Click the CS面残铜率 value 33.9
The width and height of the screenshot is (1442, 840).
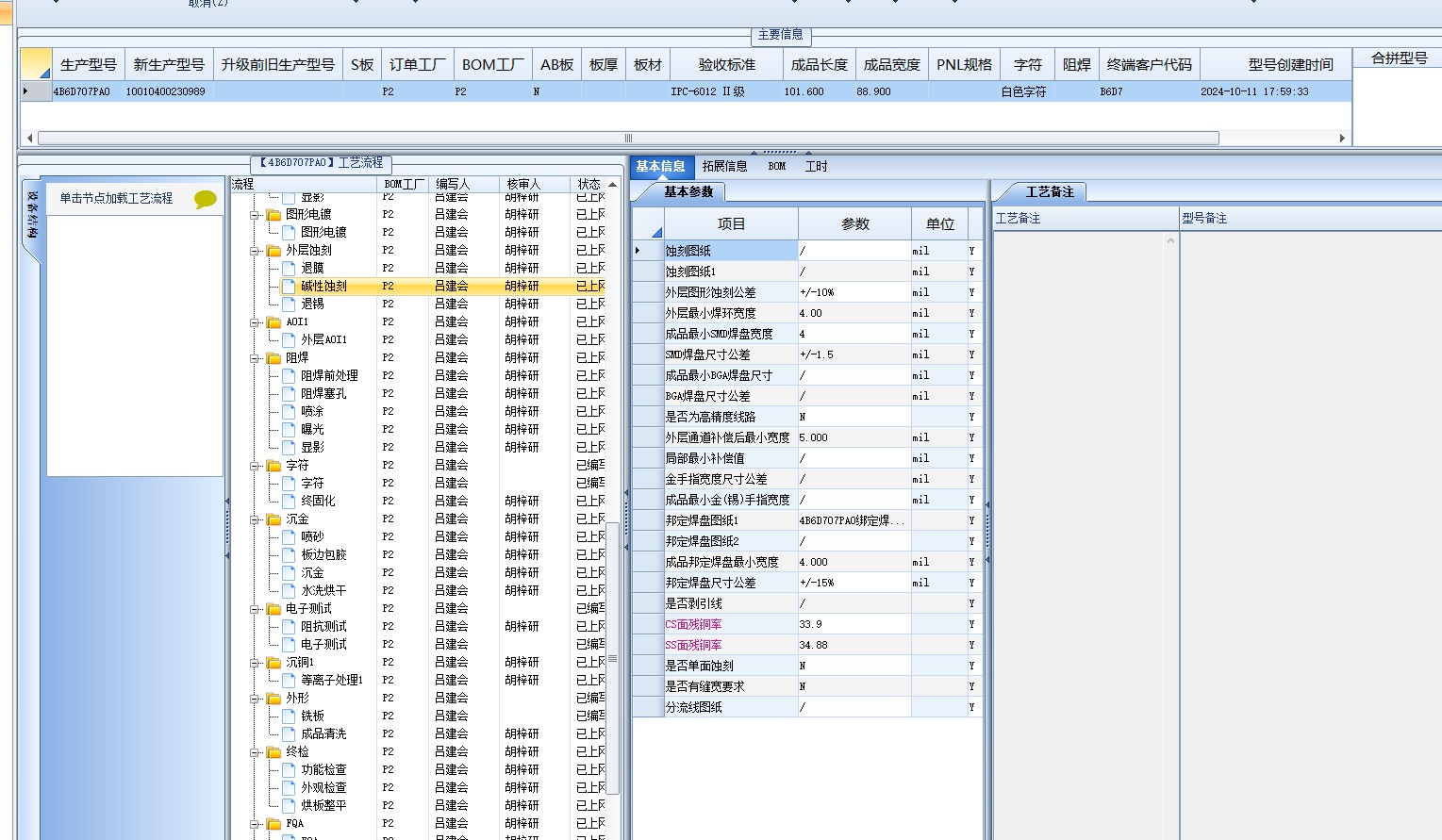click(854, 624)
